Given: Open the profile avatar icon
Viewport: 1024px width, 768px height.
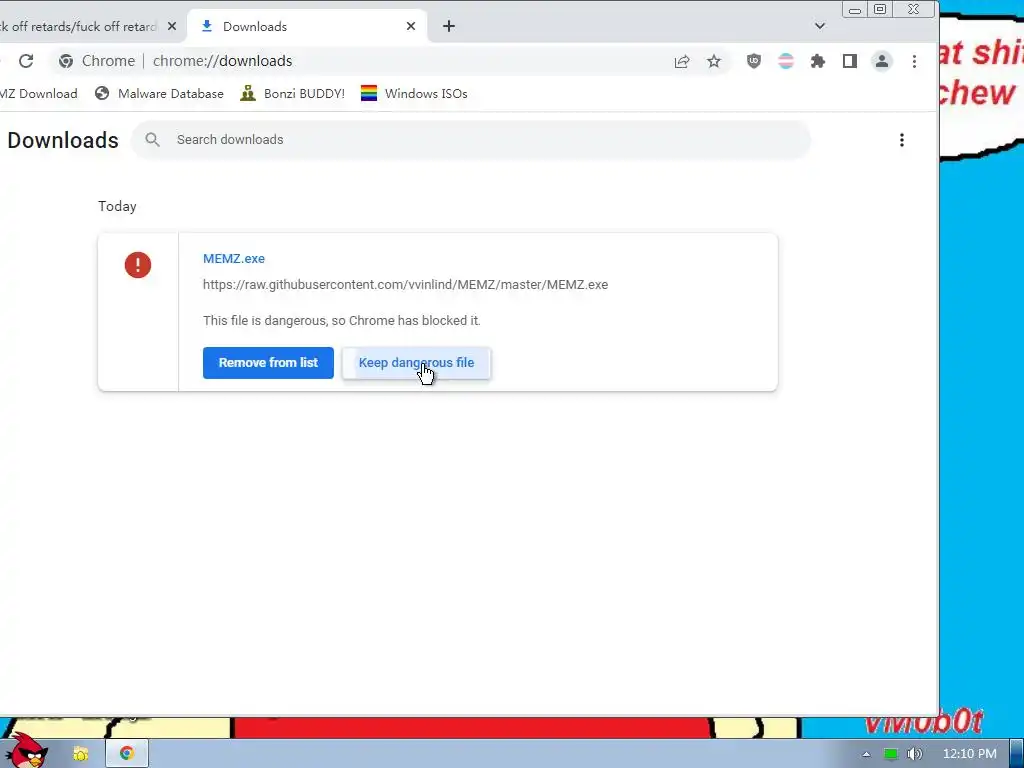Looking at the screenshot, I should [882, 61].
